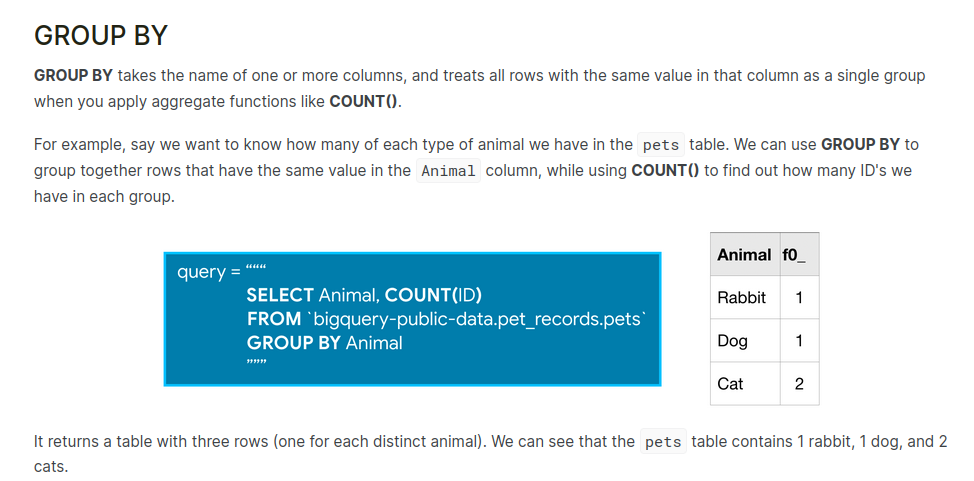Screen dimensions: 974x481
Task: Click the bigquery-public-data.pet_records.pets table name
Action: [x=480, y=319]
